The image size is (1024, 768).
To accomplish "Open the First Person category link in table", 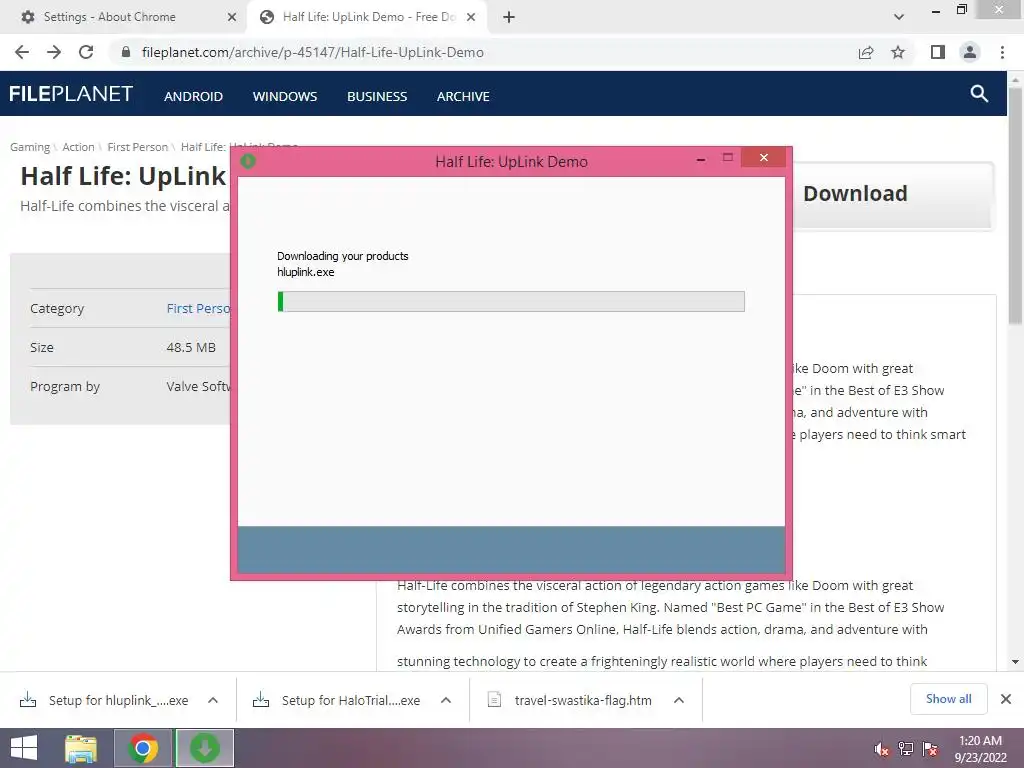I will click(198, 308).
